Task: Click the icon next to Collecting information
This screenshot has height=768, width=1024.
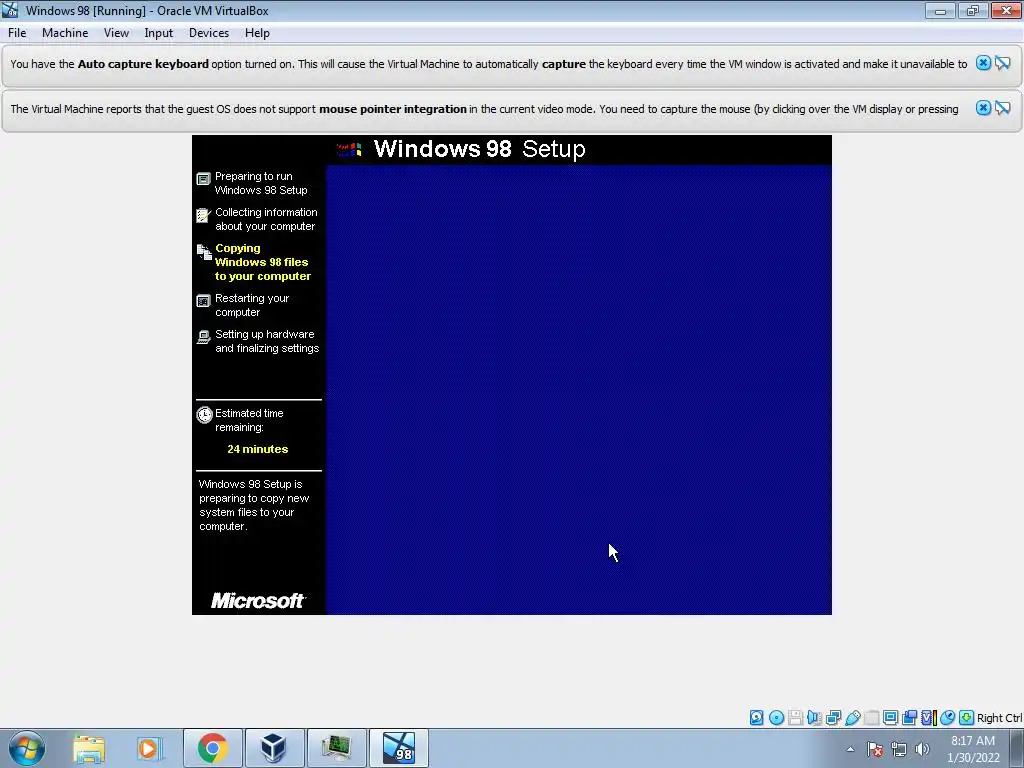Action: [204, 215]
